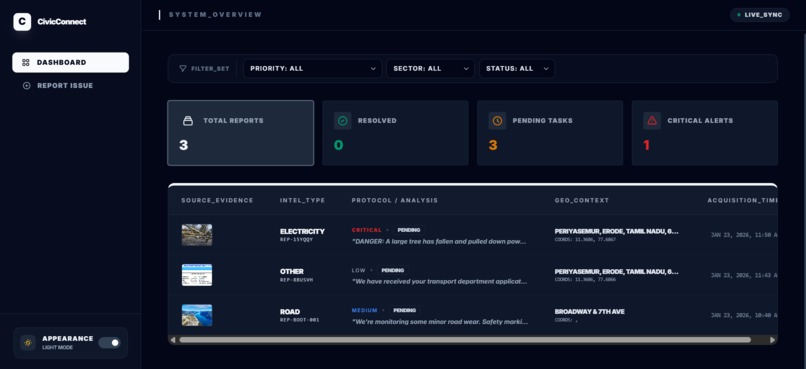Click the CRITICAL priority tag
Image resolution: width=806 pixels, height=369 pixels.
tap(367, 230)
